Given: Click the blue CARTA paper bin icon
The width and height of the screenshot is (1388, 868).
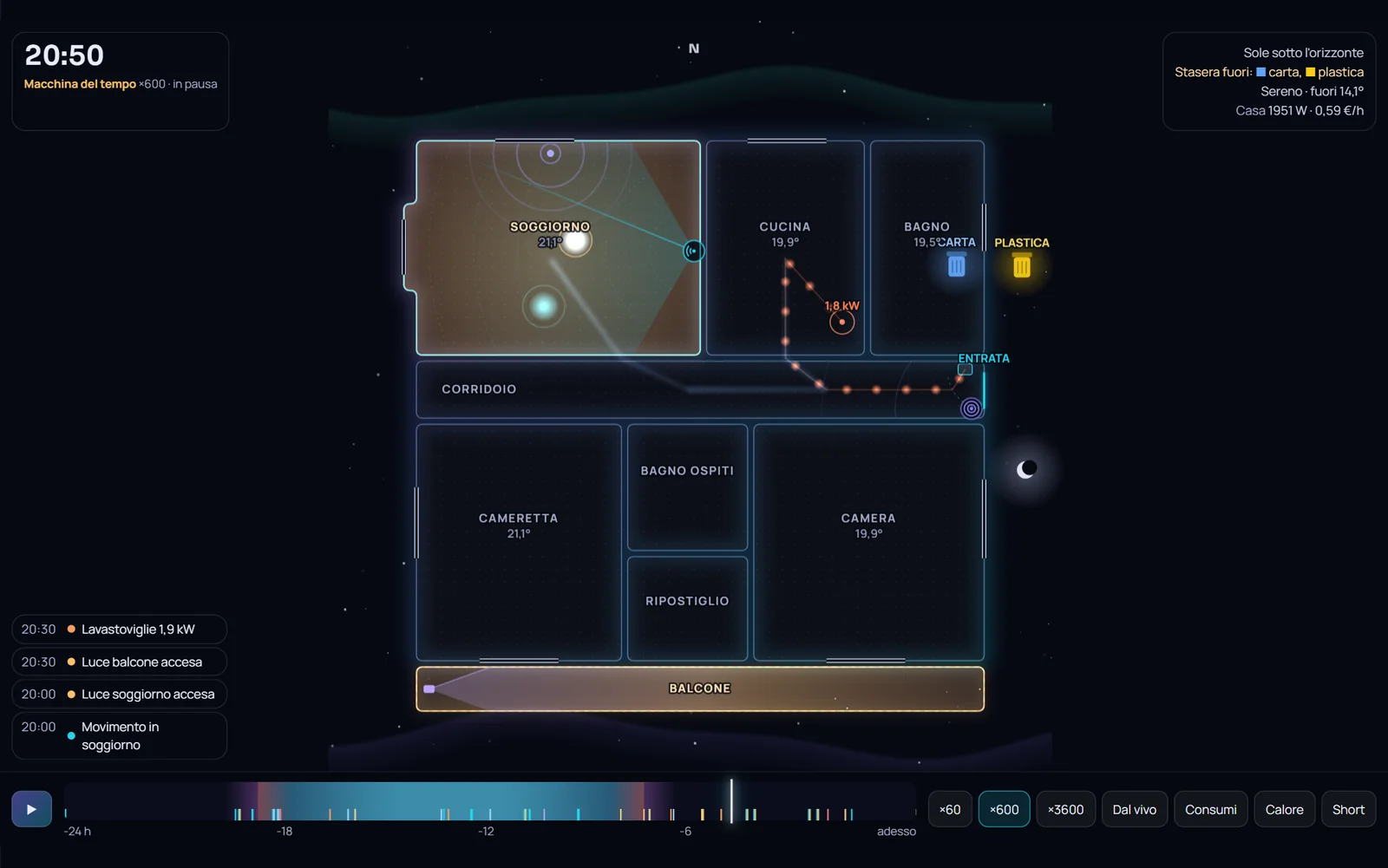Looking at the screenshot, I should (956, 265).
